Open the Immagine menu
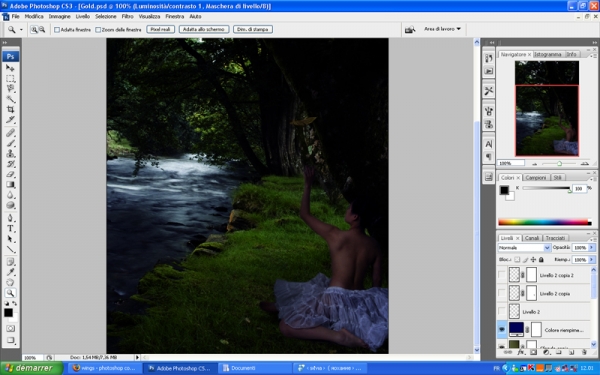600x375 pixels. pos(59,16)
